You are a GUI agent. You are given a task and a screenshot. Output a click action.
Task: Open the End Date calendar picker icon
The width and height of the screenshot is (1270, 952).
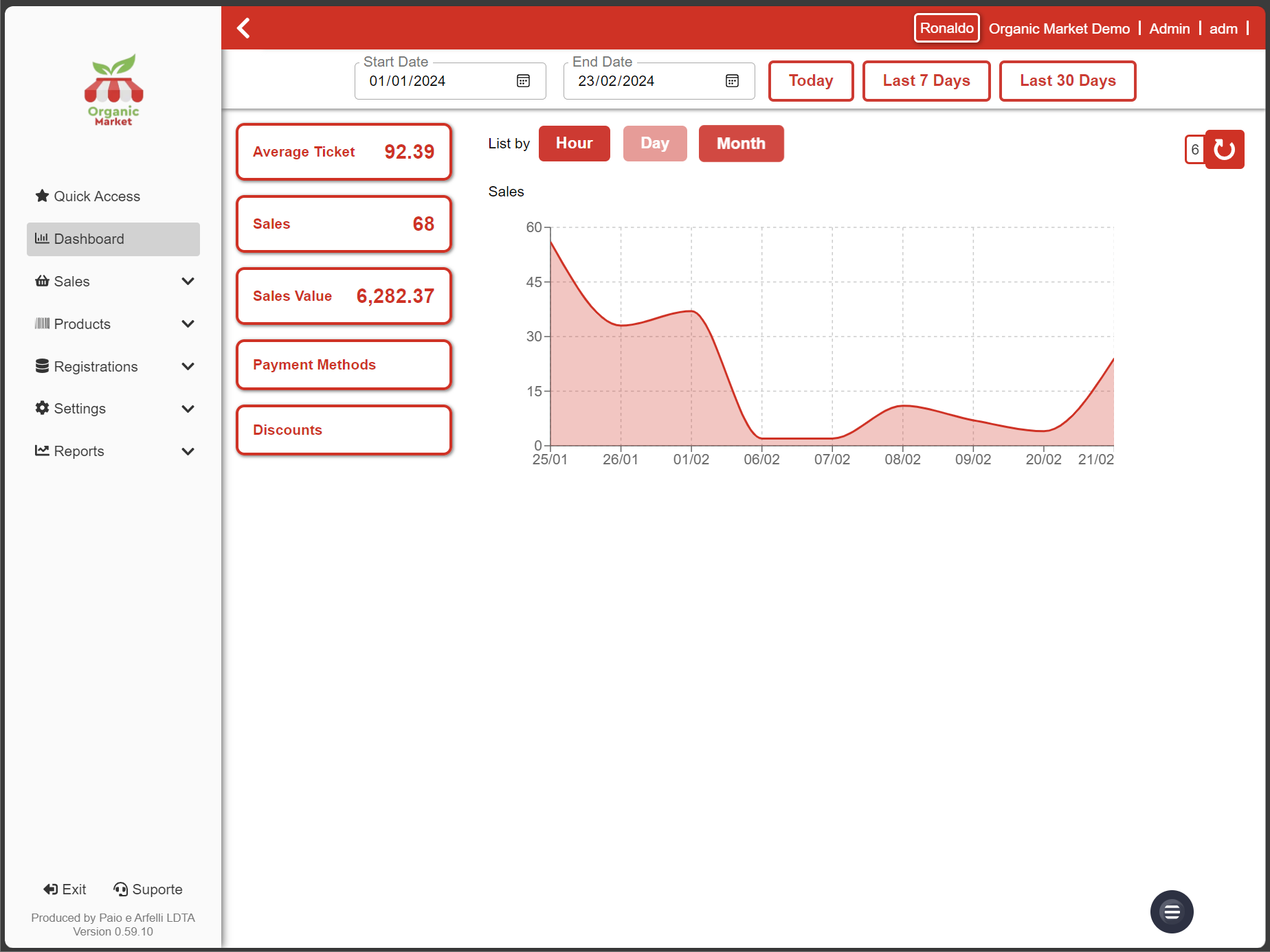(x=732, y=81)
